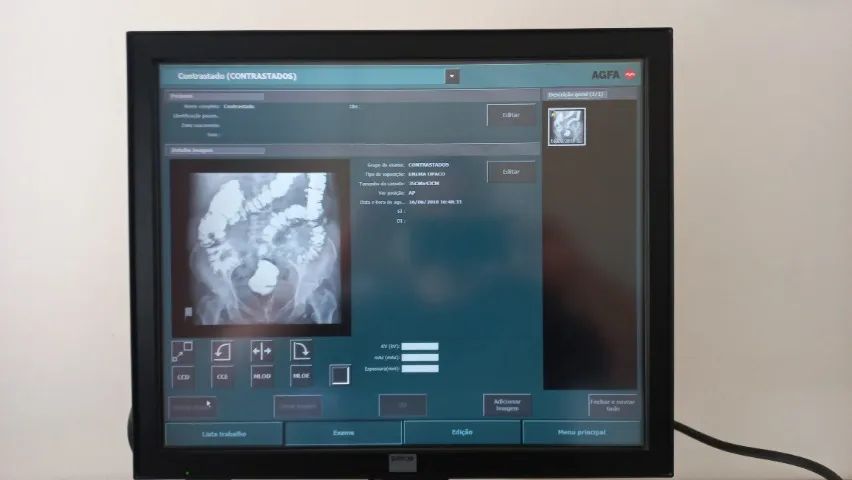Click the CONTRASTADOS exam group value
The width and height of the screenshot is (852, 480).
pos(429,165)
